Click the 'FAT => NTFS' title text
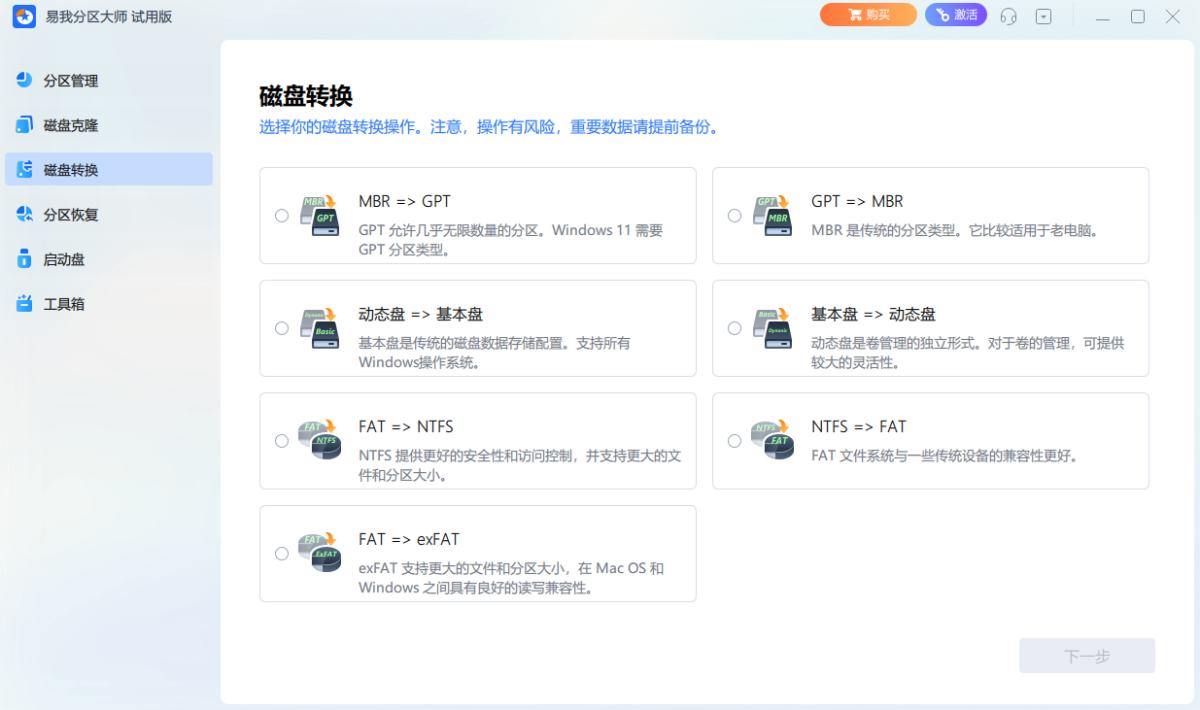The width and height of the screenshot is (1200, 710). (406, 427)
